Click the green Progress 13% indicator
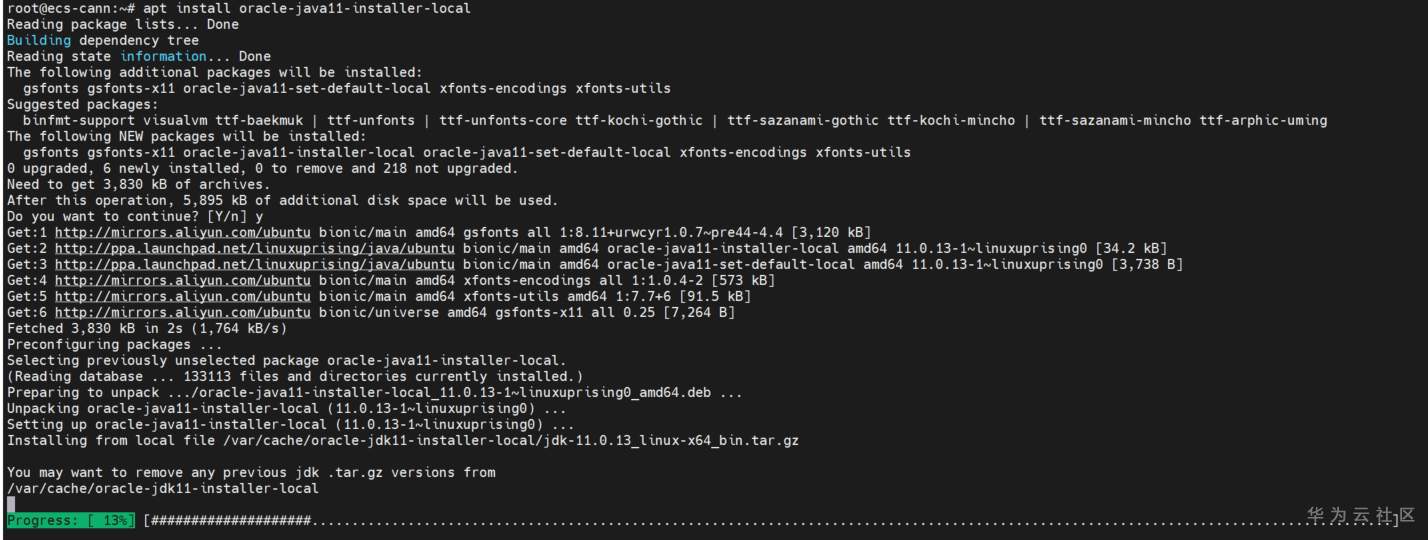This screenshot has width=1428, height=540. coord(71,521)
